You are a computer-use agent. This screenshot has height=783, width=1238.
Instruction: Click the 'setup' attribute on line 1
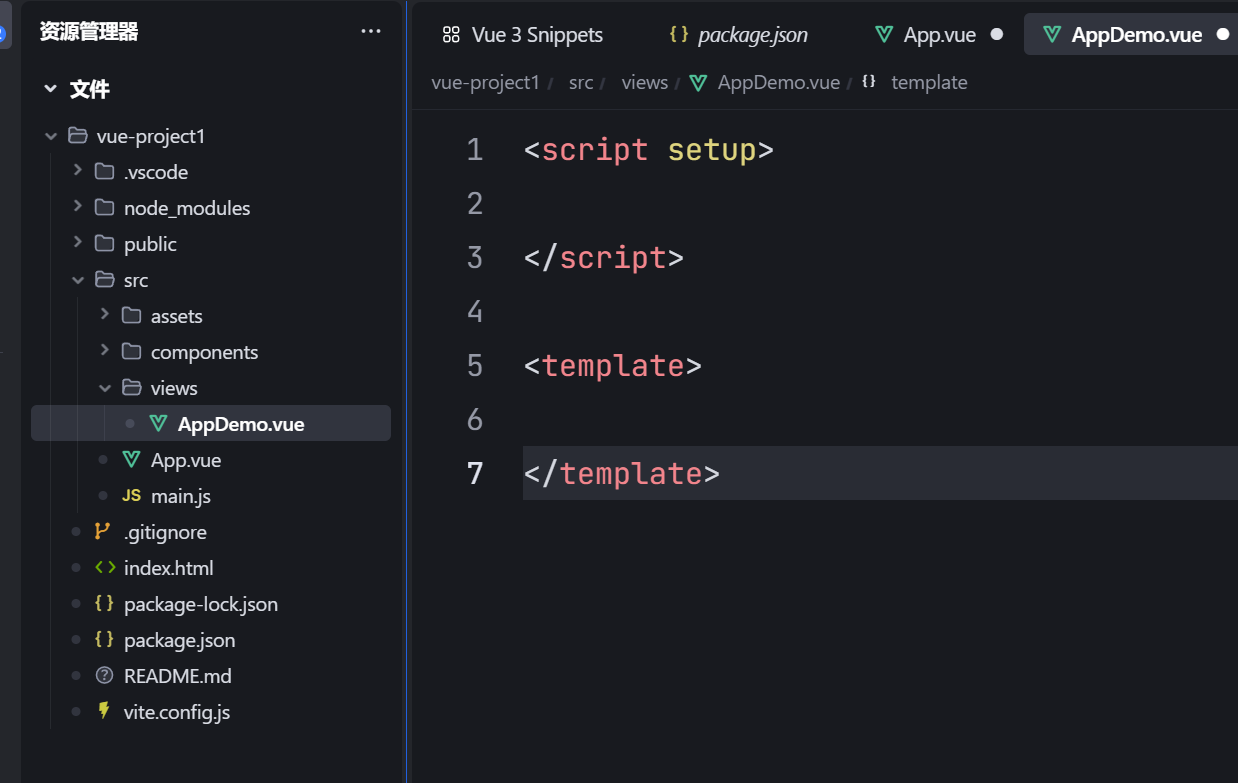pos(712,151)
